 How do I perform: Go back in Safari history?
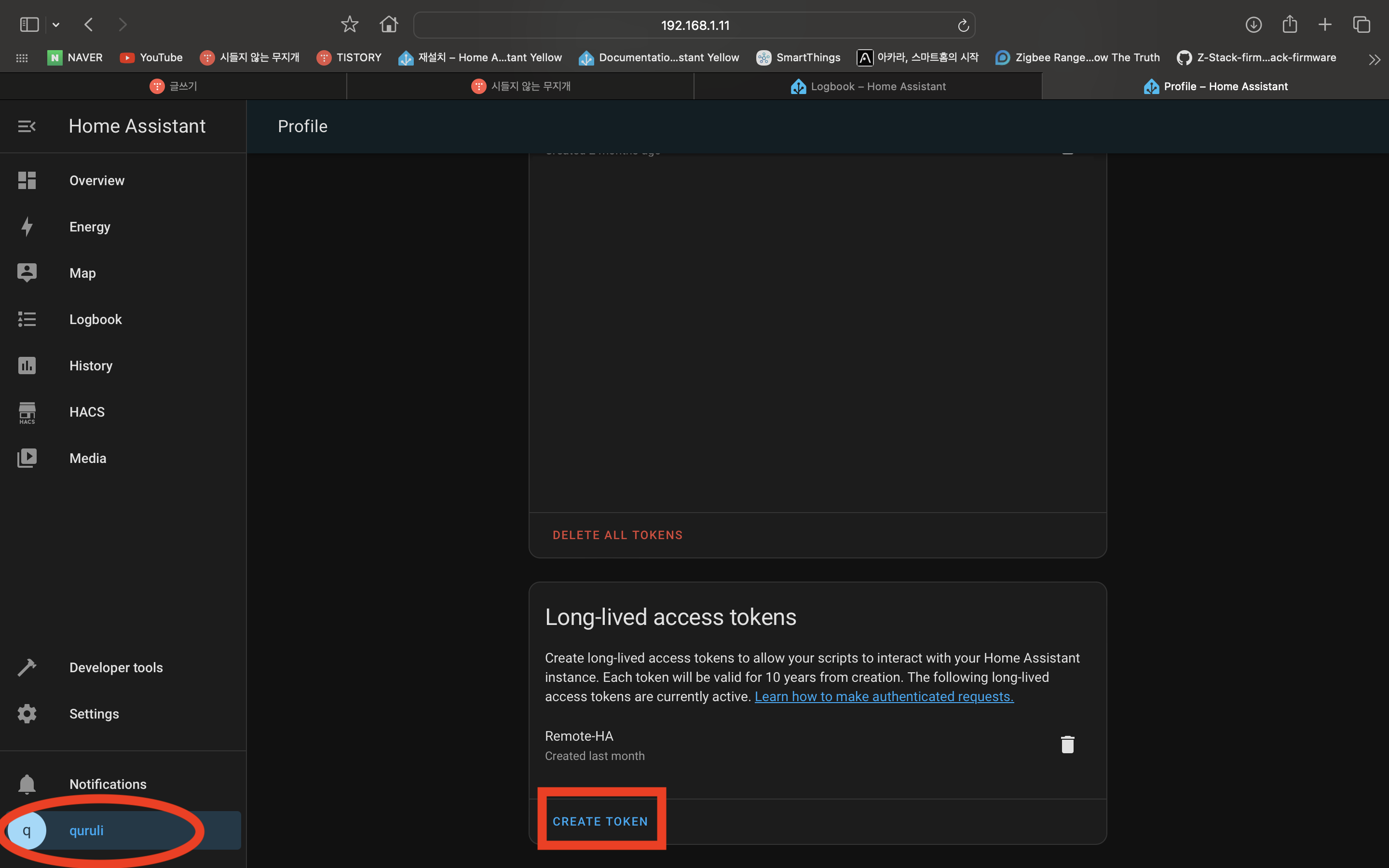coord(88,25)
